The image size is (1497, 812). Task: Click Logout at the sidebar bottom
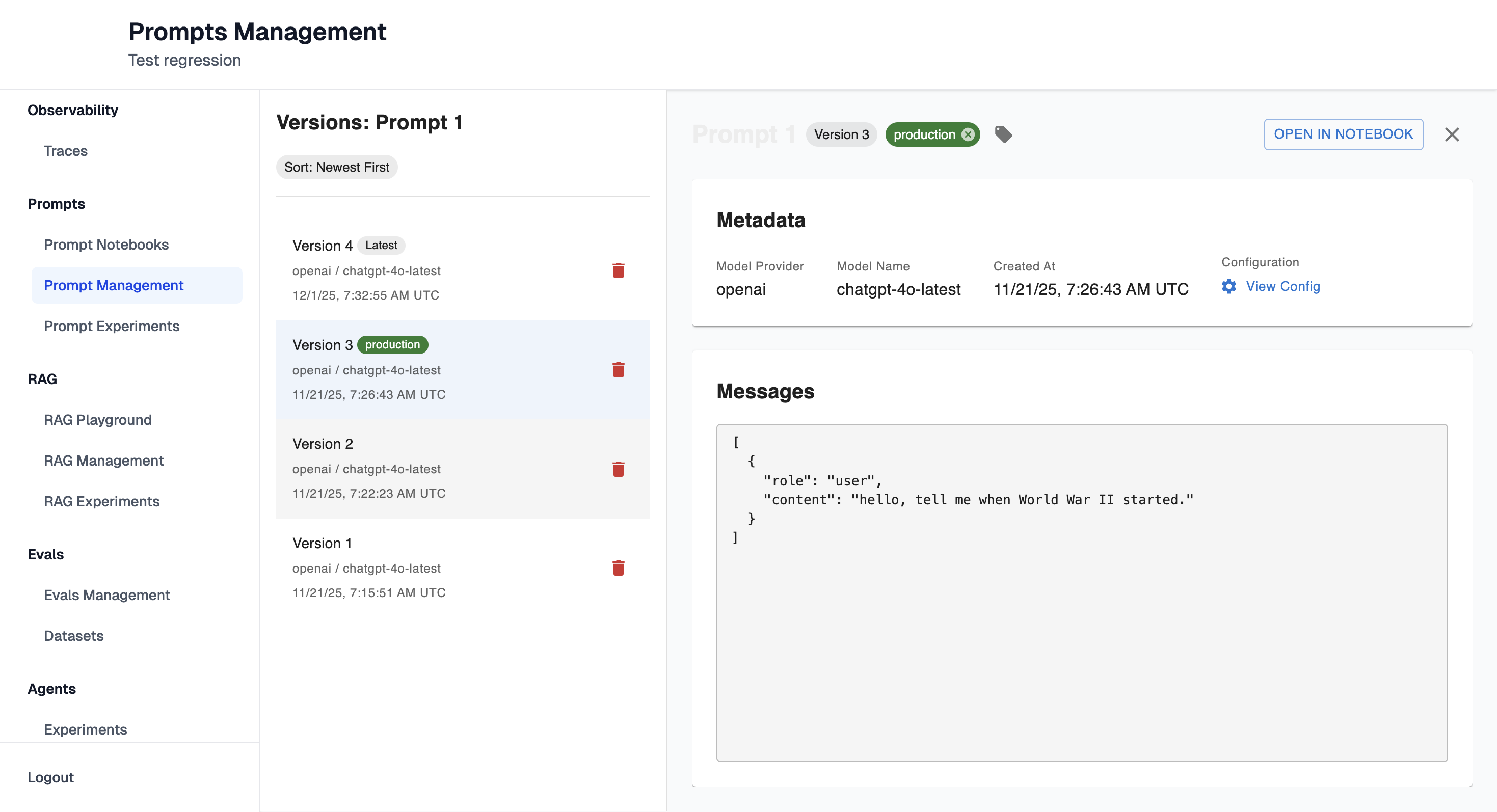[x=50, y=777]
